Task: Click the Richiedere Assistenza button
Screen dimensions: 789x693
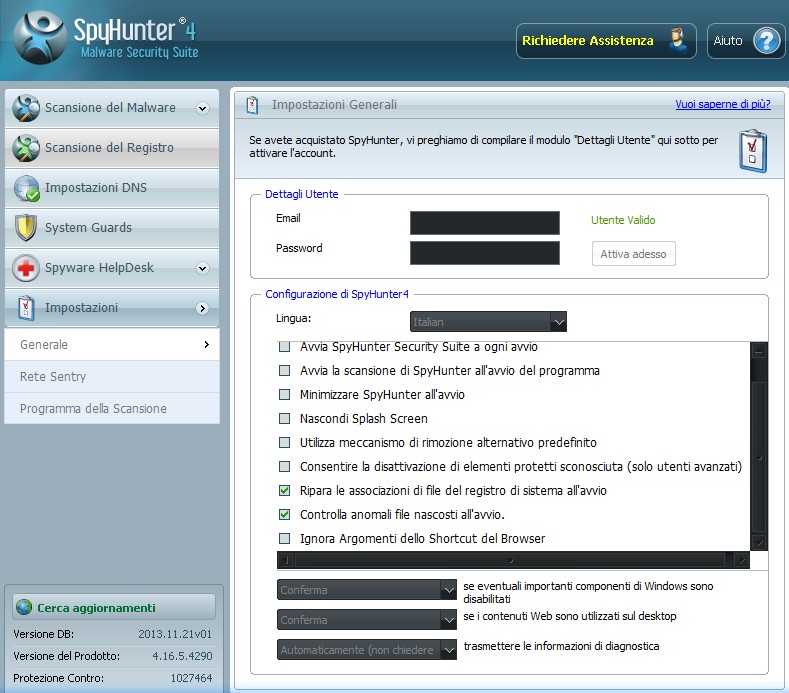Action: point(606,41)
